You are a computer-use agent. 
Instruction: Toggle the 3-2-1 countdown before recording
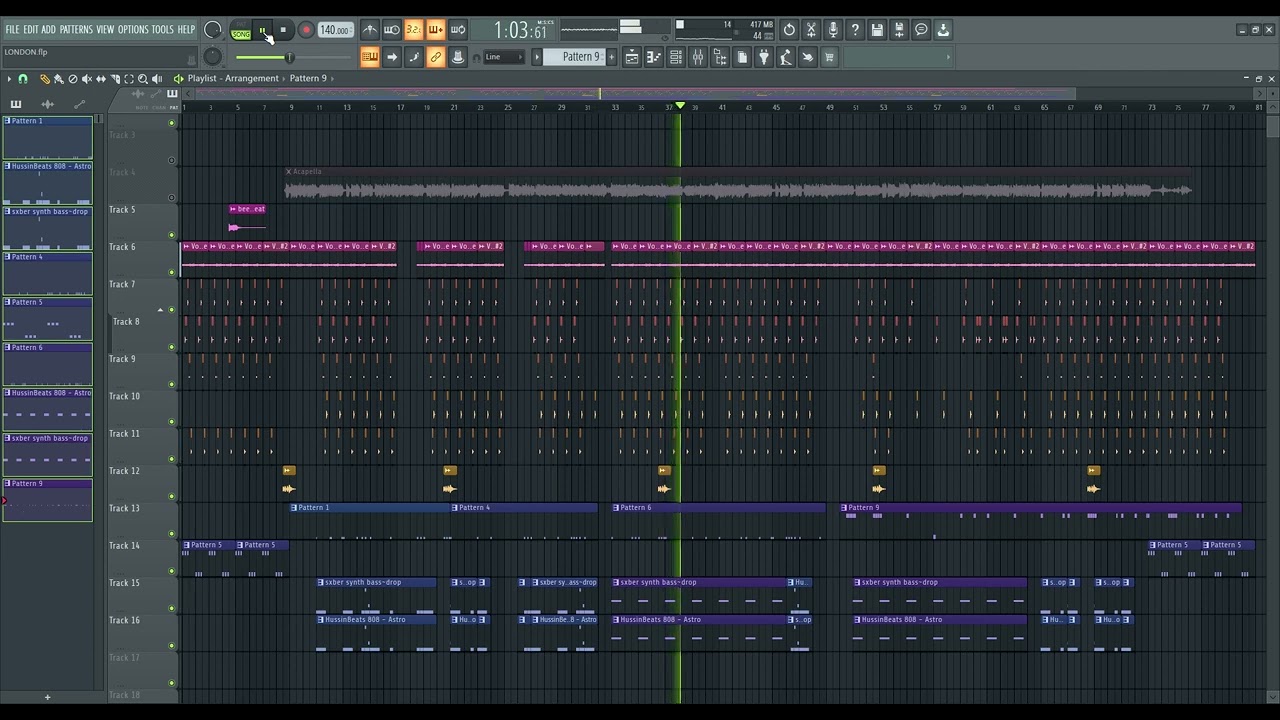point(414,30)
